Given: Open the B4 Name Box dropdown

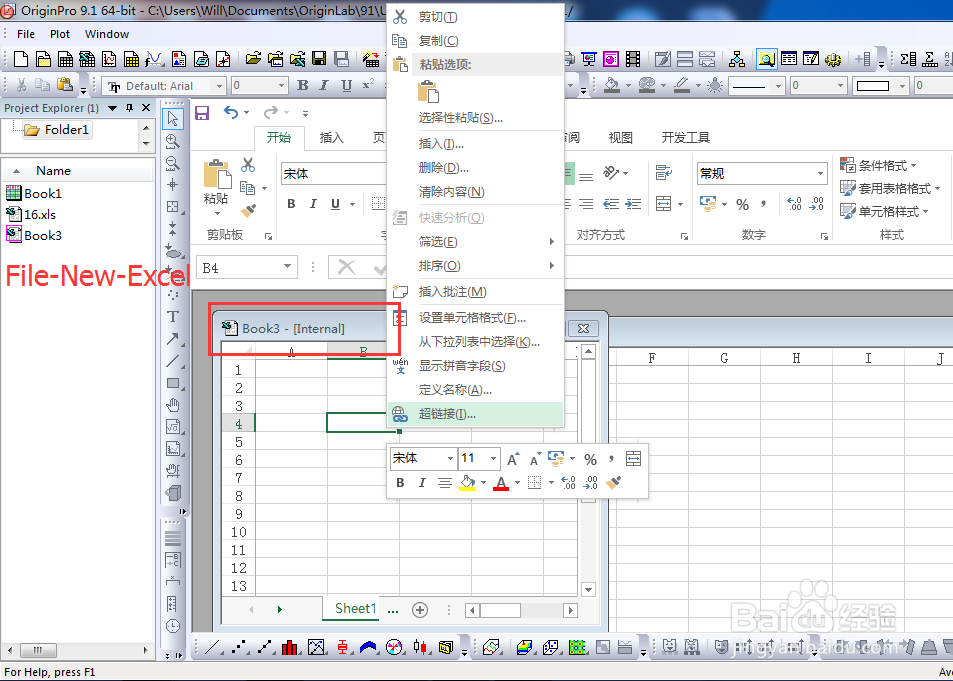Looking at the screenshot, I should point(287,267).
